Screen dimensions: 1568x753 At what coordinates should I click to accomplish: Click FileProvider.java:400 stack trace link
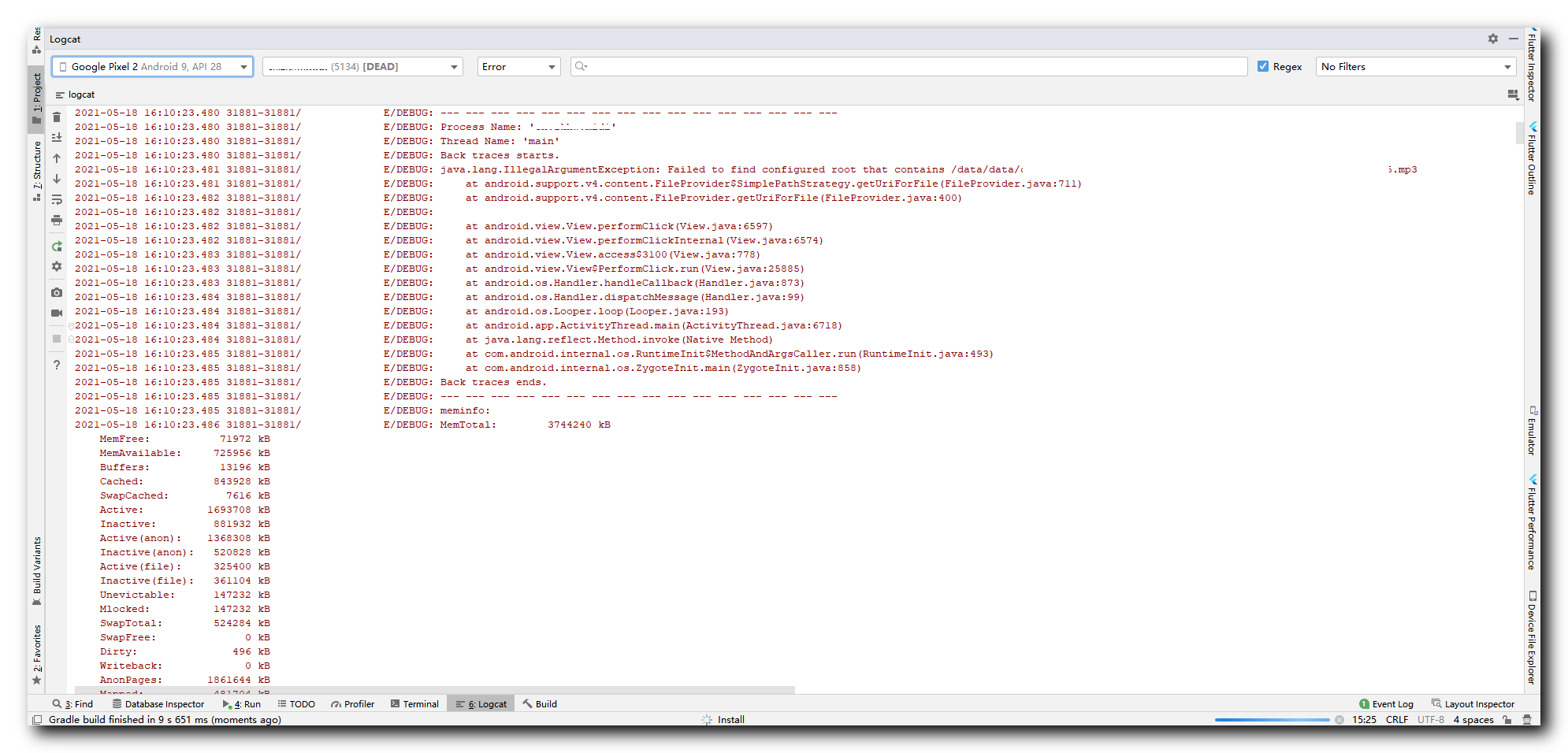(890, 198)
